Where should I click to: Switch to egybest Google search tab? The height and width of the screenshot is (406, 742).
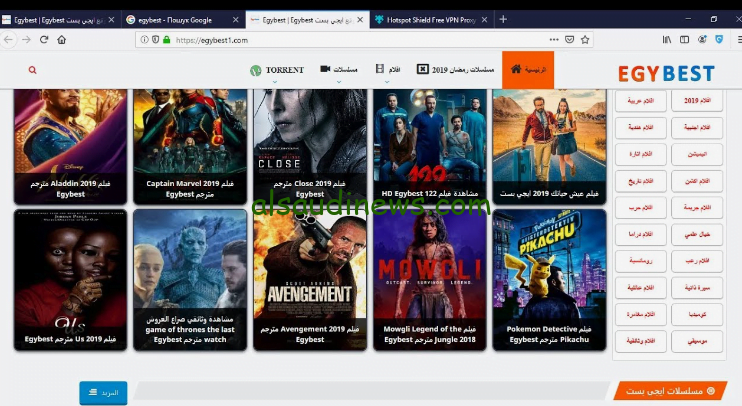[x=183, y=20]
